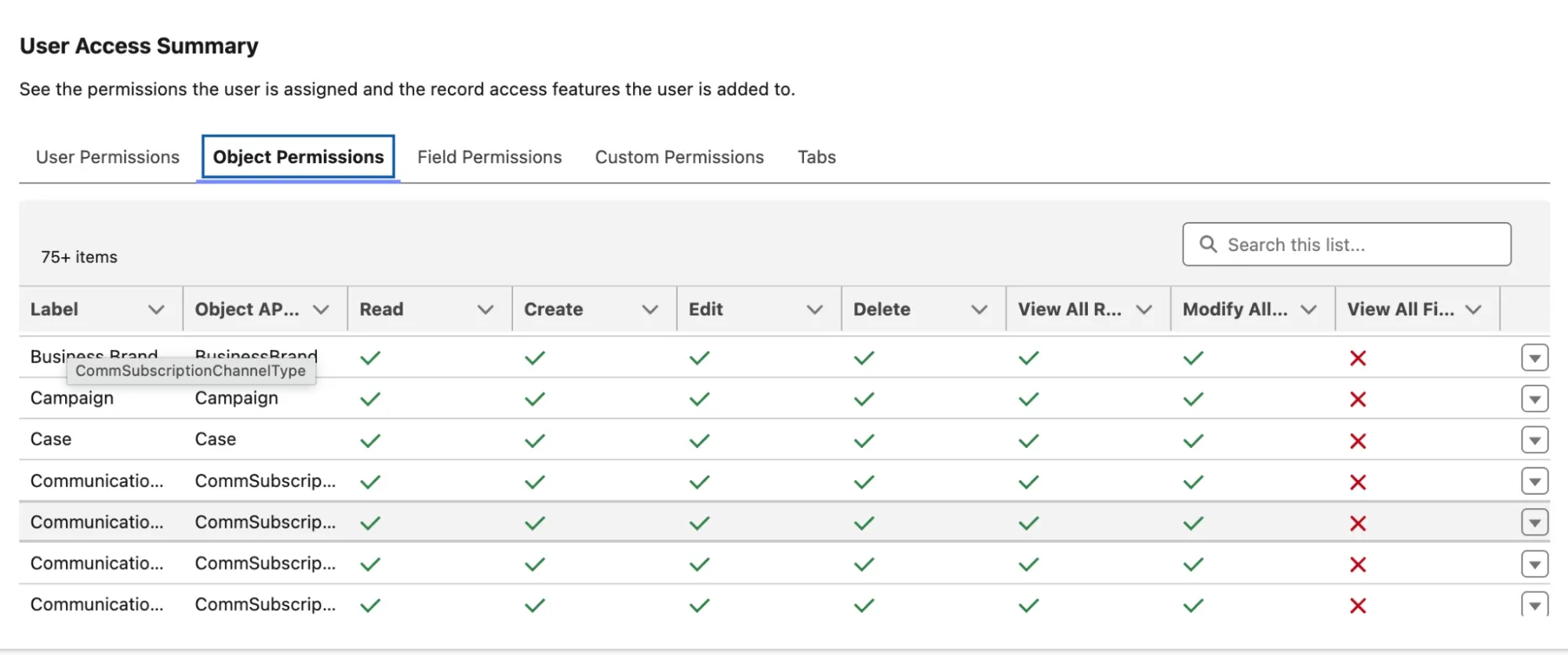This screenshot has height=655, width=1568.
Task: Click red X in Campaign View All Fields
Action: [x=1358, y=399]
